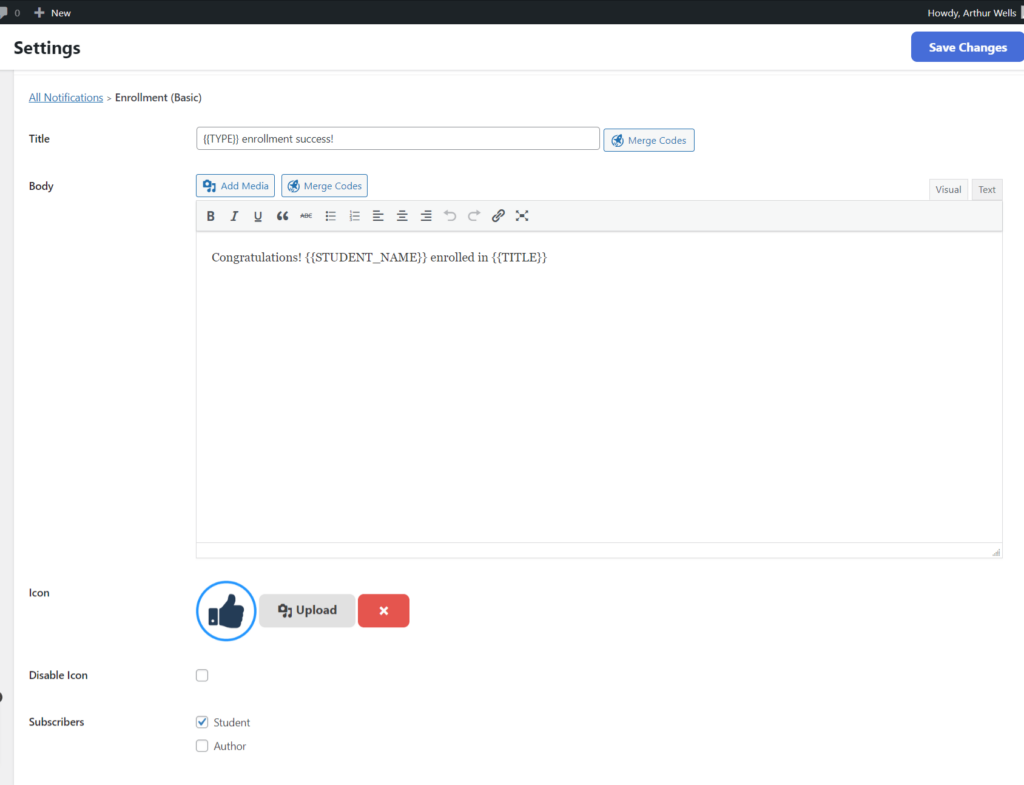Image resolution: width=1024 pixels, height=785 pixels.
Task: Apply strikethrough formatting to text
Action: pos(306,215)
